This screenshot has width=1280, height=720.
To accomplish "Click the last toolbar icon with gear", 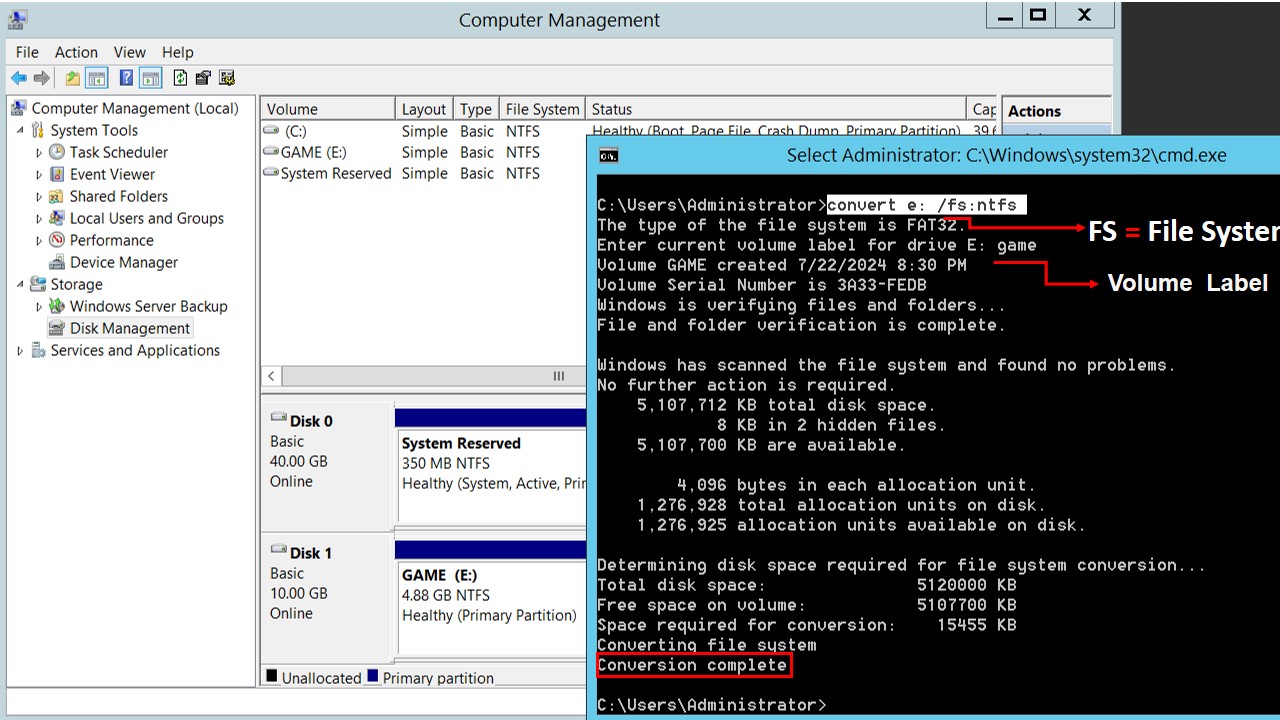I will tap(227, 78).
